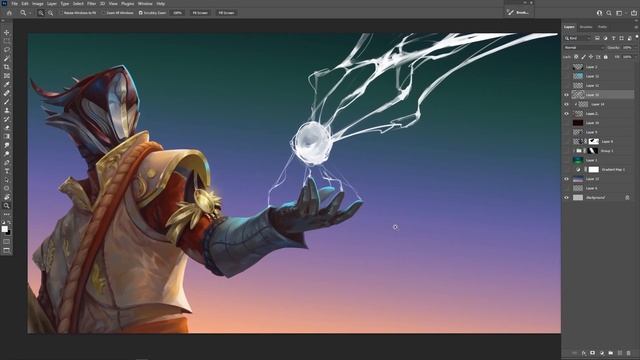Click the Home icon in options bar
This screenshot has width=640, height=360.
[x=9, y=13]
